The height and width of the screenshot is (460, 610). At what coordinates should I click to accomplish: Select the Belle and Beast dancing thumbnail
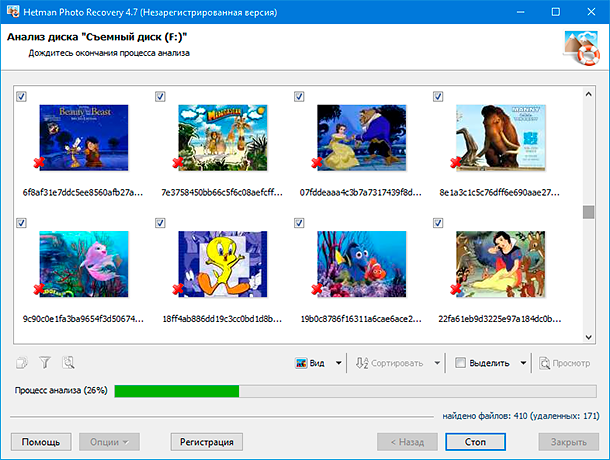click(361, 137)
